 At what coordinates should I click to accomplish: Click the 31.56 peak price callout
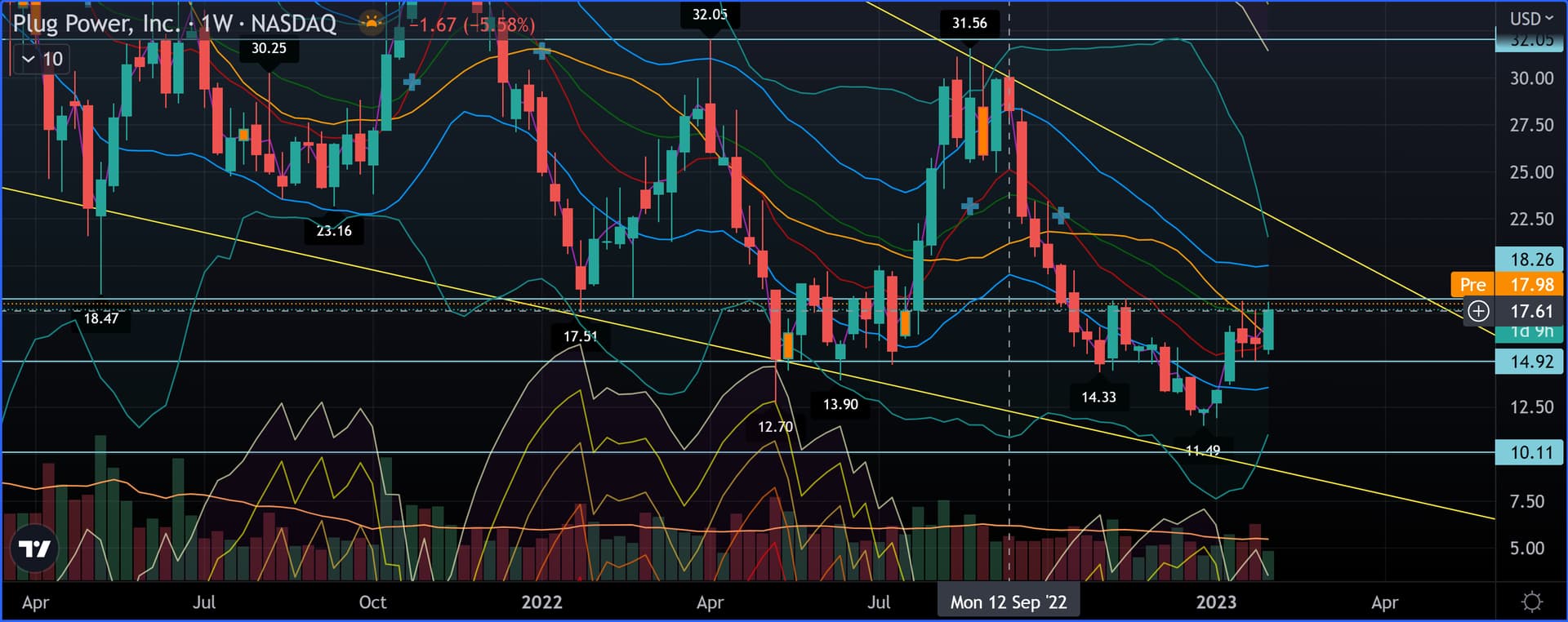969,23
